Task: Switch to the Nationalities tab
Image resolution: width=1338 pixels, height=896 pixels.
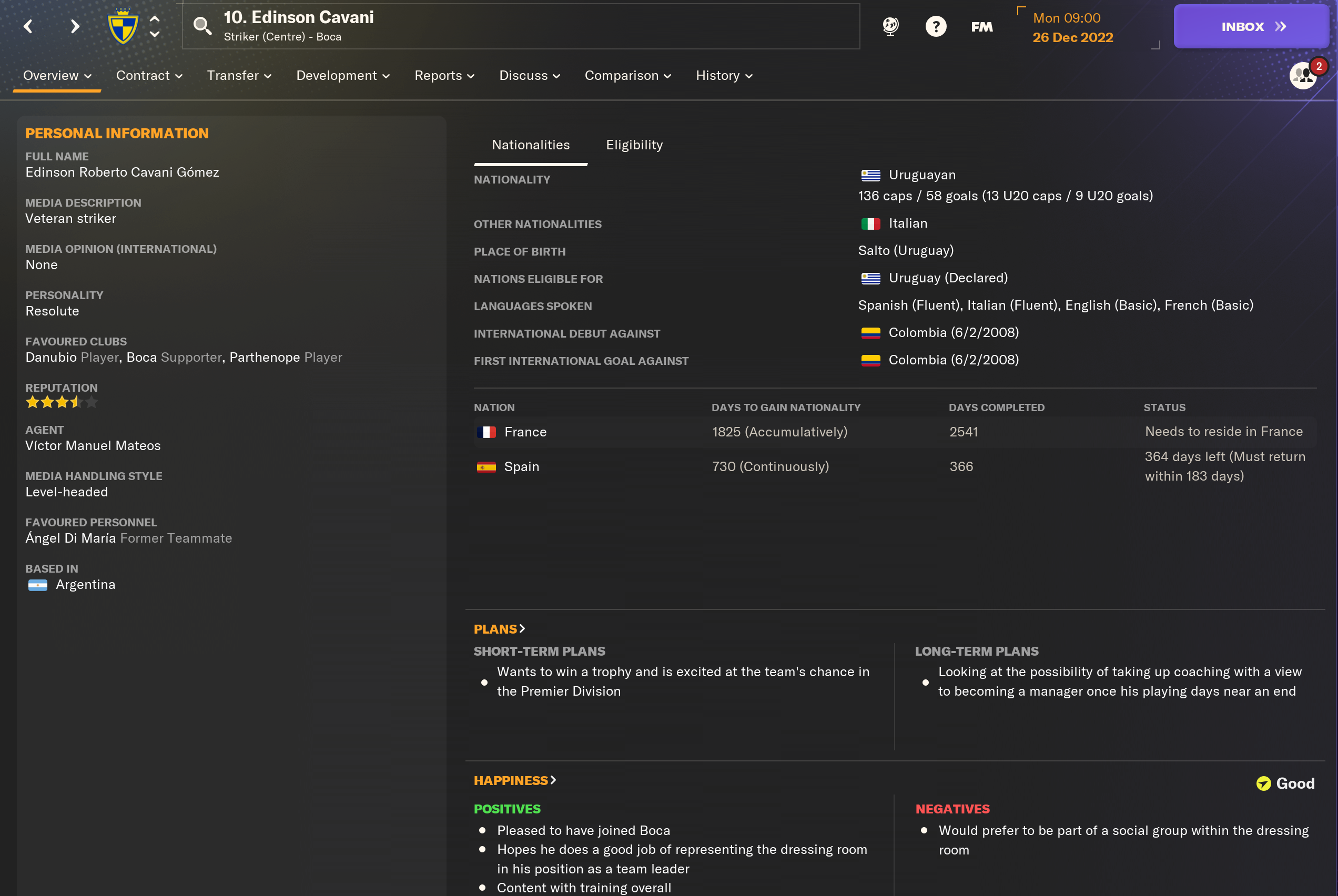Action: tap(531, 145)
